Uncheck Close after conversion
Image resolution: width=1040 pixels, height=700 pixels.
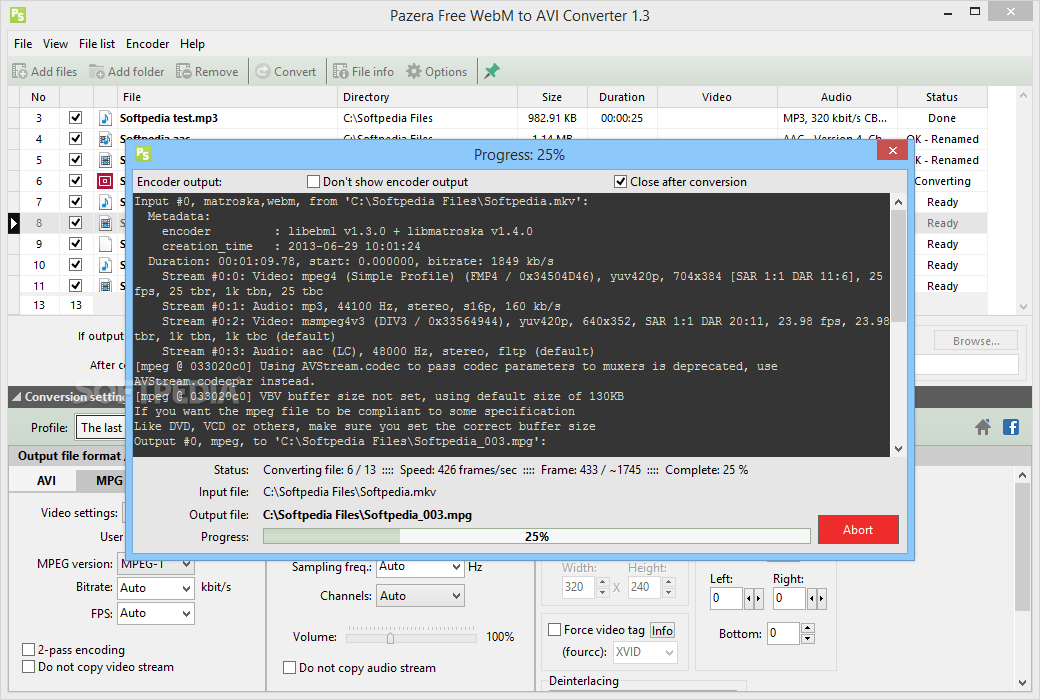click(x=621, y=182)
